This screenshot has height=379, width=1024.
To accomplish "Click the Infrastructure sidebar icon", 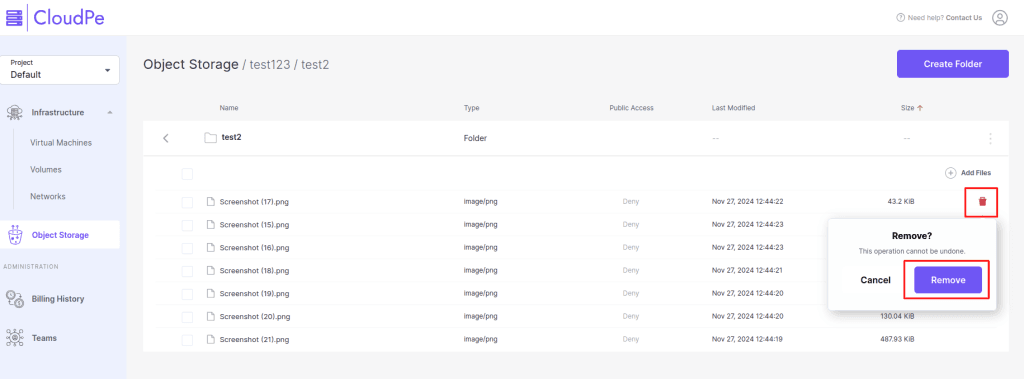I will (x=14, y=112).
